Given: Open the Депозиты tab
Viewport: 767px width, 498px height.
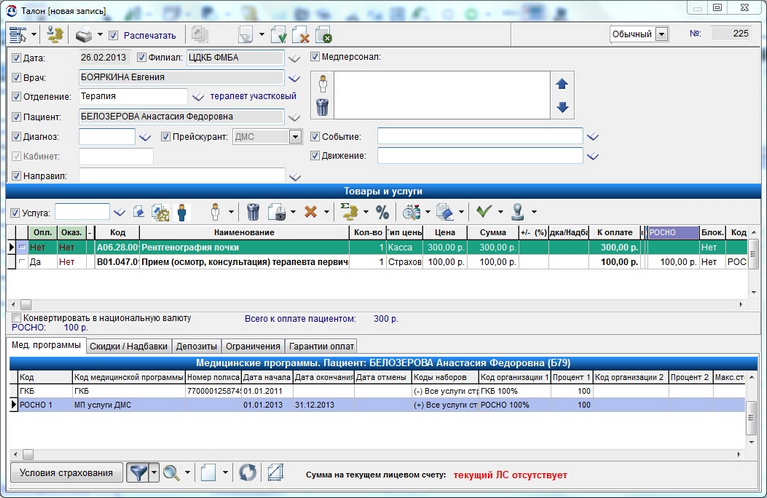Looking at the screenshot, I should [x=196, y=346].
